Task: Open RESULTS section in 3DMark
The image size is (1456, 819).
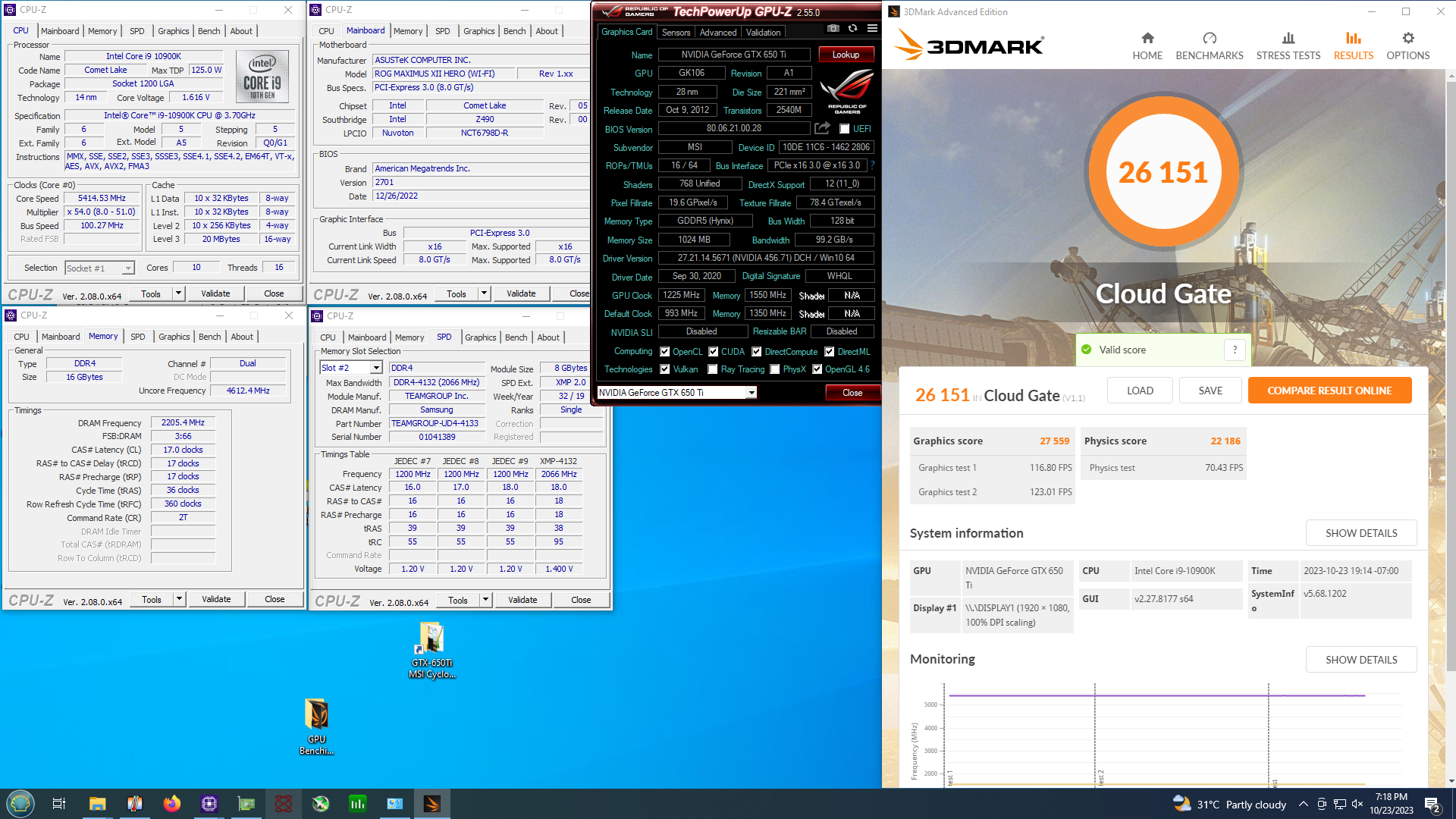Action: [1353, 46]
